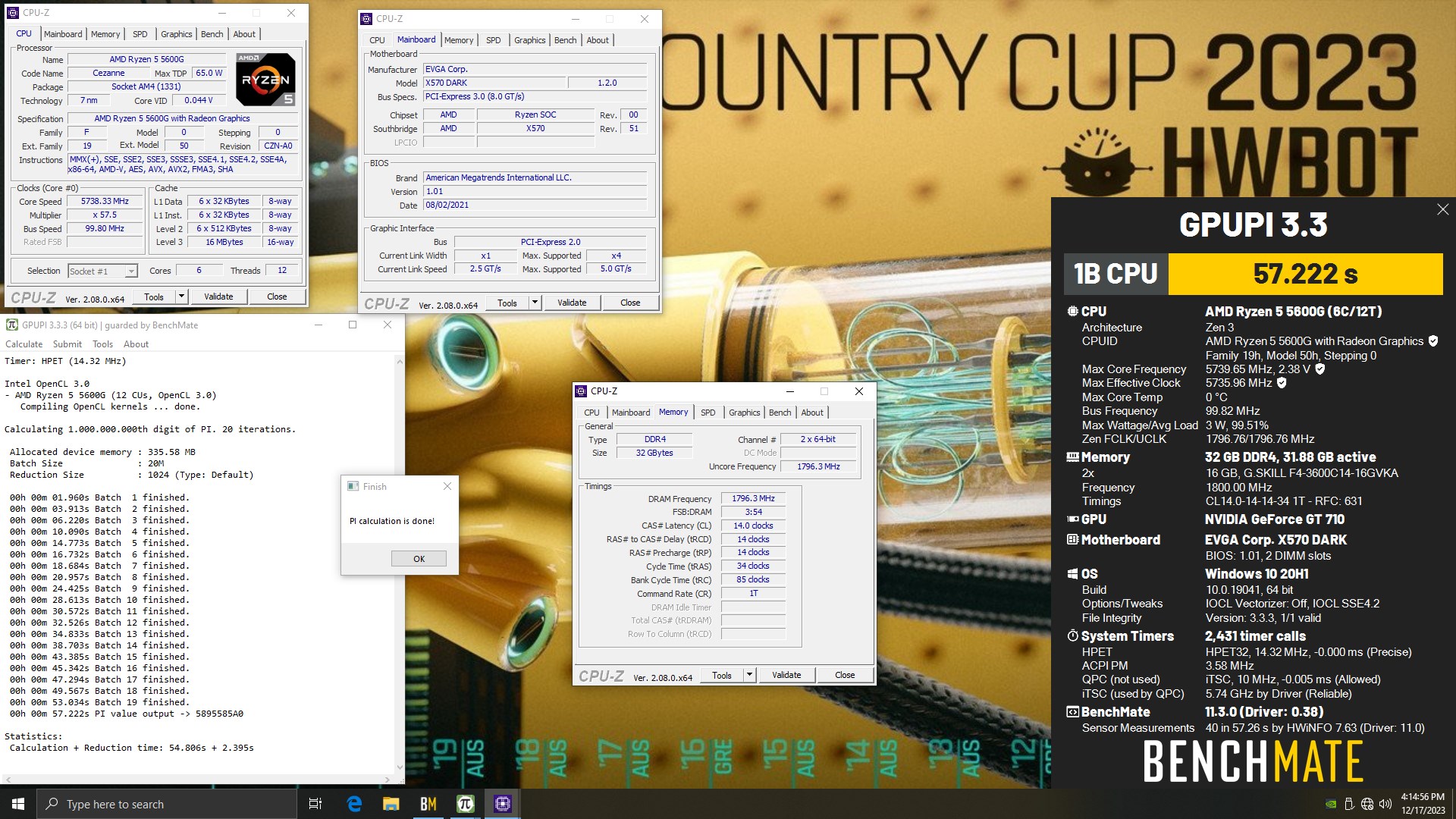Launch Microsoft Edge from taskbar

click(x=354, y=804)
